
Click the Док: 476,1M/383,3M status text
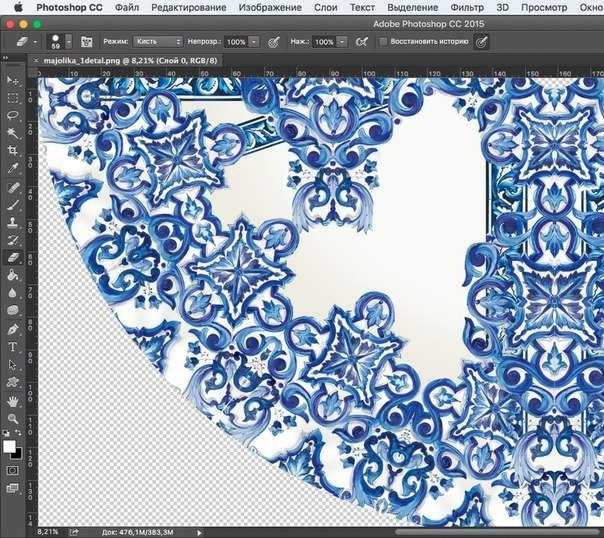pyautogui.click(x=138, y=532)
